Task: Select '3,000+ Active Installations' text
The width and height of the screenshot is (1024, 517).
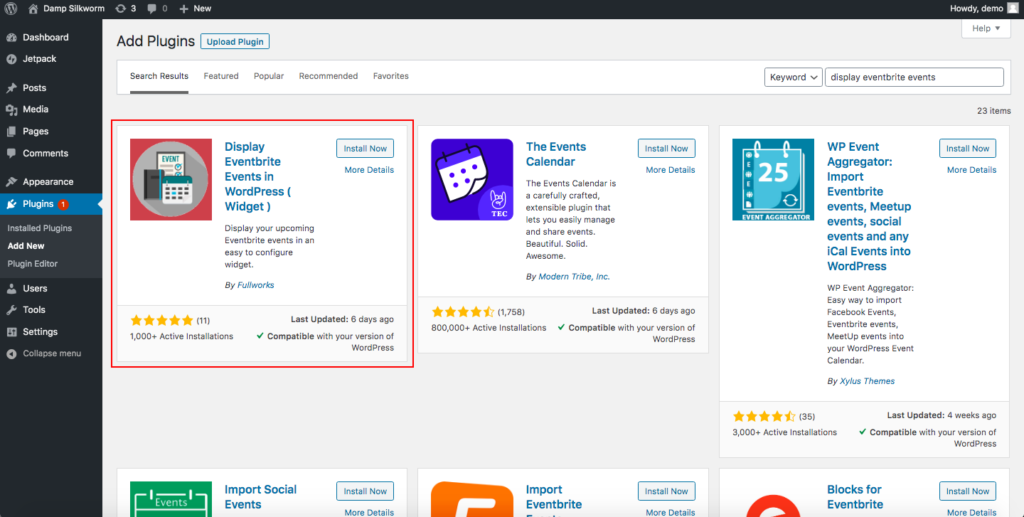Action: [784, 432]
